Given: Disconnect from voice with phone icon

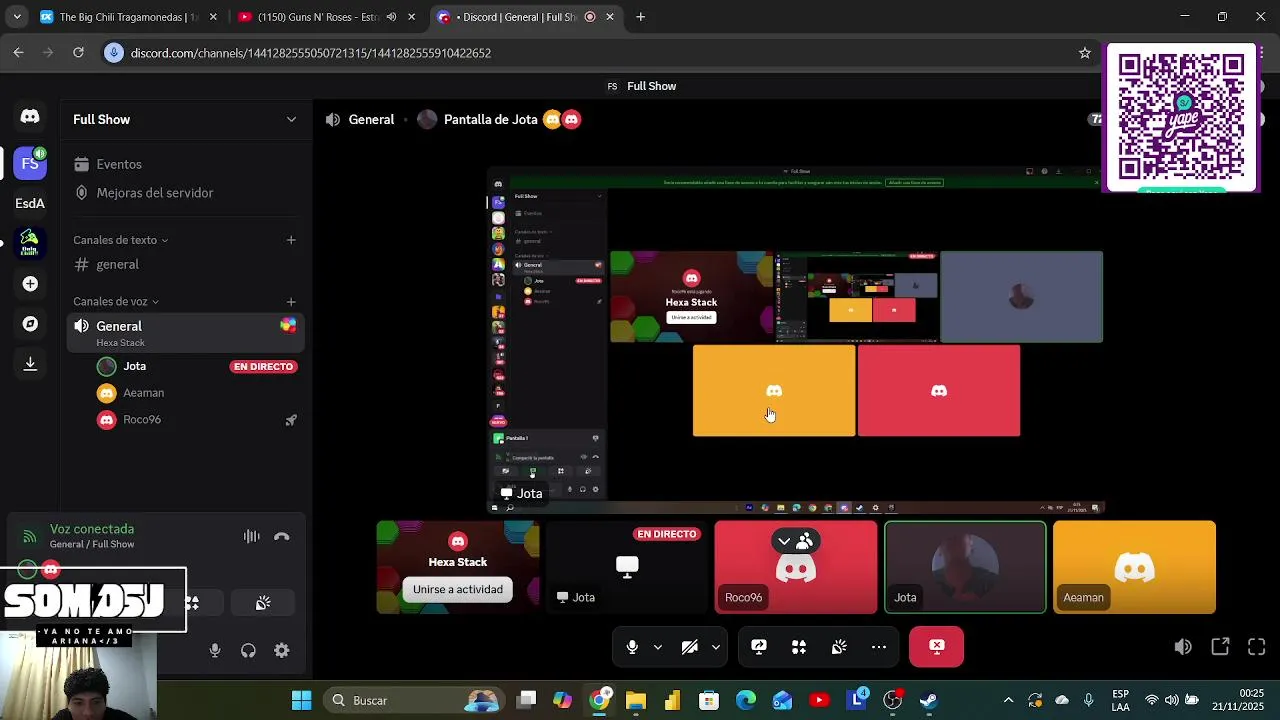Looking at the screenshot, I should (282, 536).
